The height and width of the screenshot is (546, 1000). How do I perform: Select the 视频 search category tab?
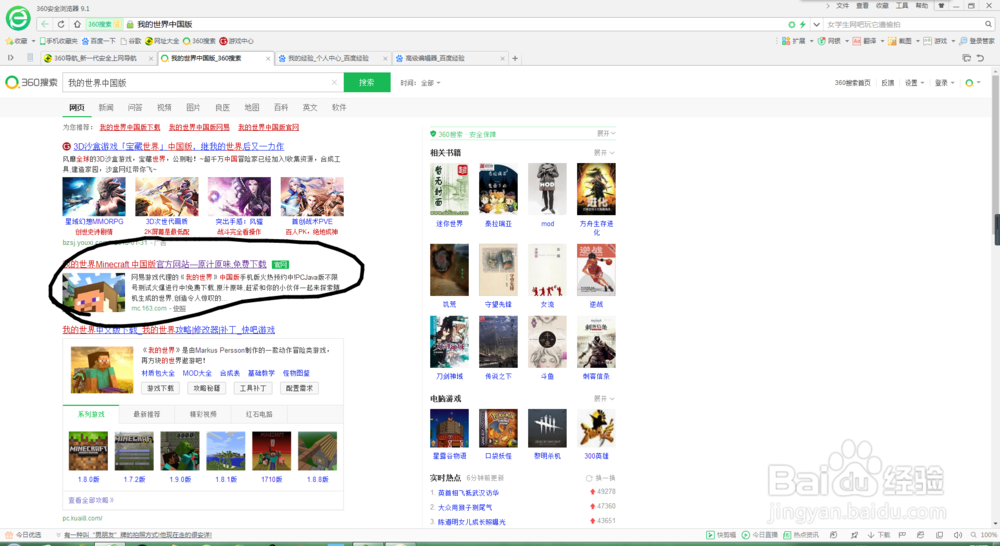pyautogui.click(x=164, y=107)
